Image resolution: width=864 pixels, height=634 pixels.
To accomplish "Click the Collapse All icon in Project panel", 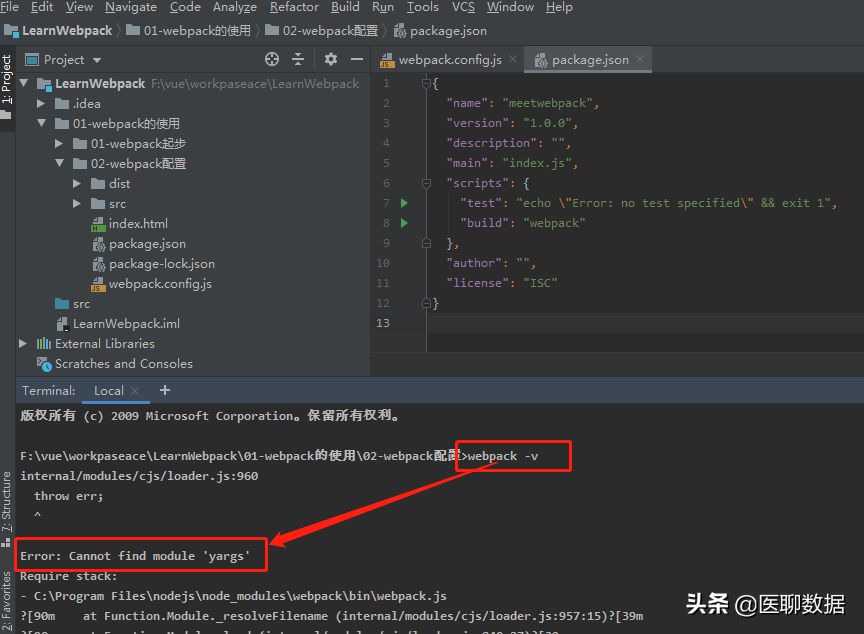I will pos(299,60).
